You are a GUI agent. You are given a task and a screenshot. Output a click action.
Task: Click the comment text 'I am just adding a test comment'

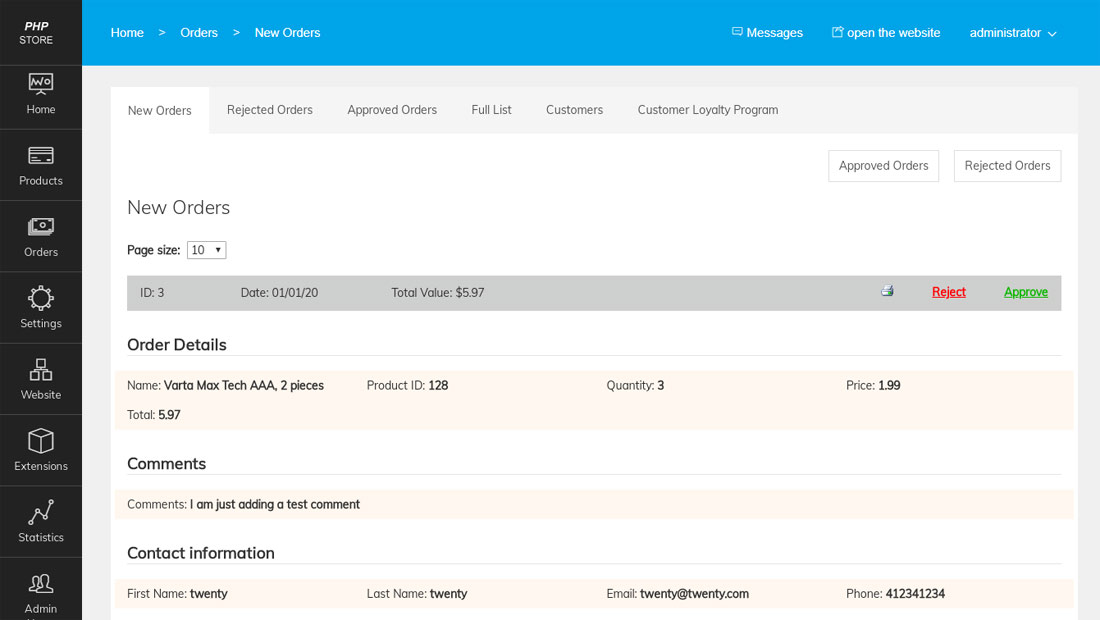pos(274,505)
